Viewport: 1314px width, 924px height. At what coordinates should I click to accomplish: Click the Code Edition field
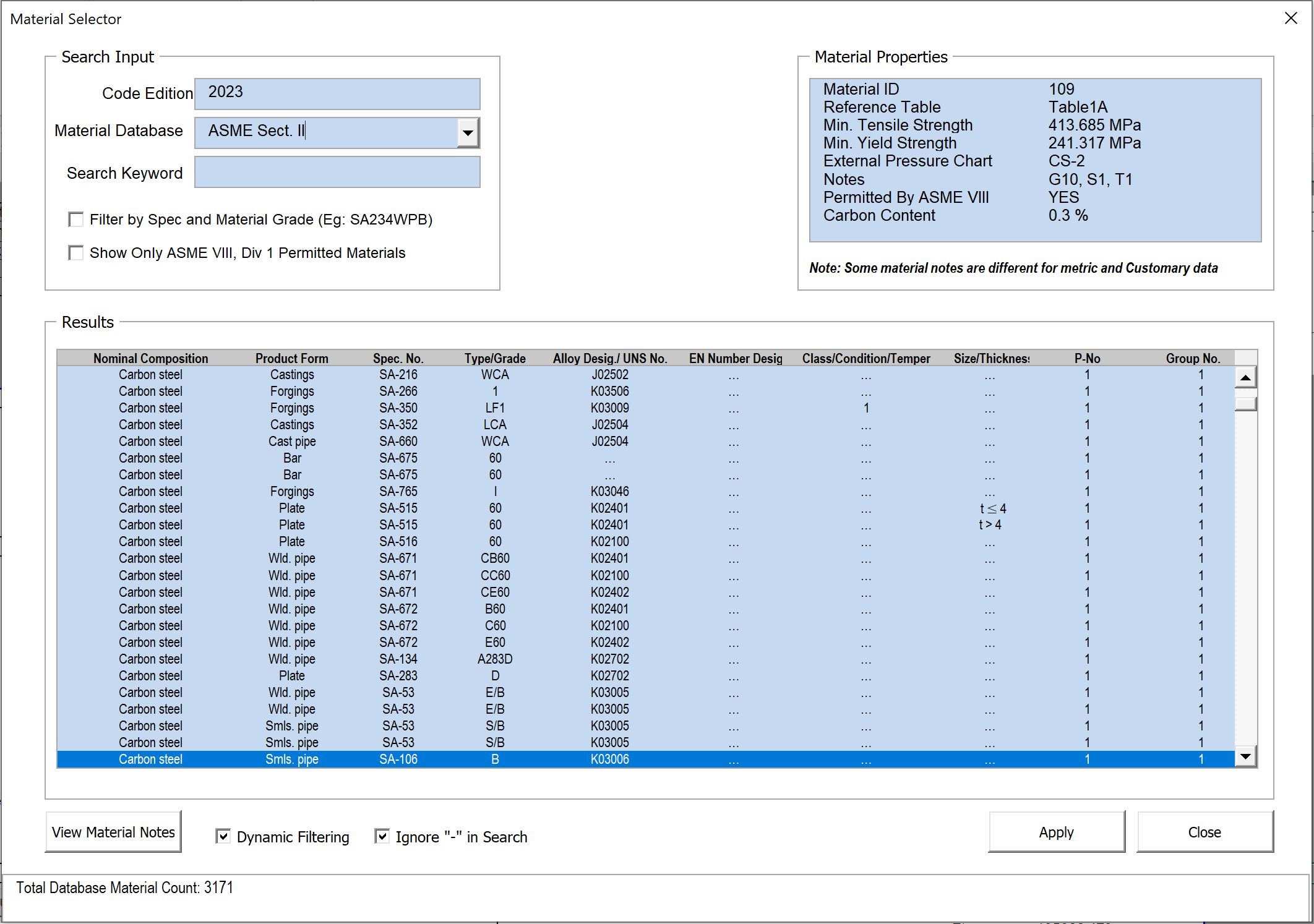click(x=337, y=93)
